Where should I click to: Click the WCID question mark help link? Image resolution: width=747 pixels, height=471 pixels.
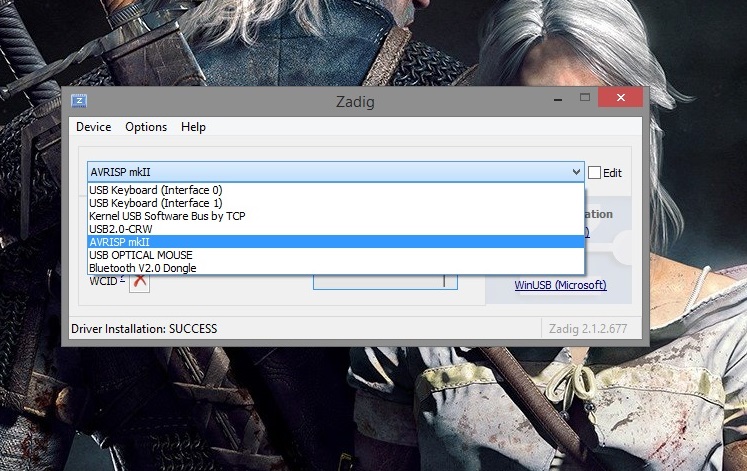coord(122,278)
